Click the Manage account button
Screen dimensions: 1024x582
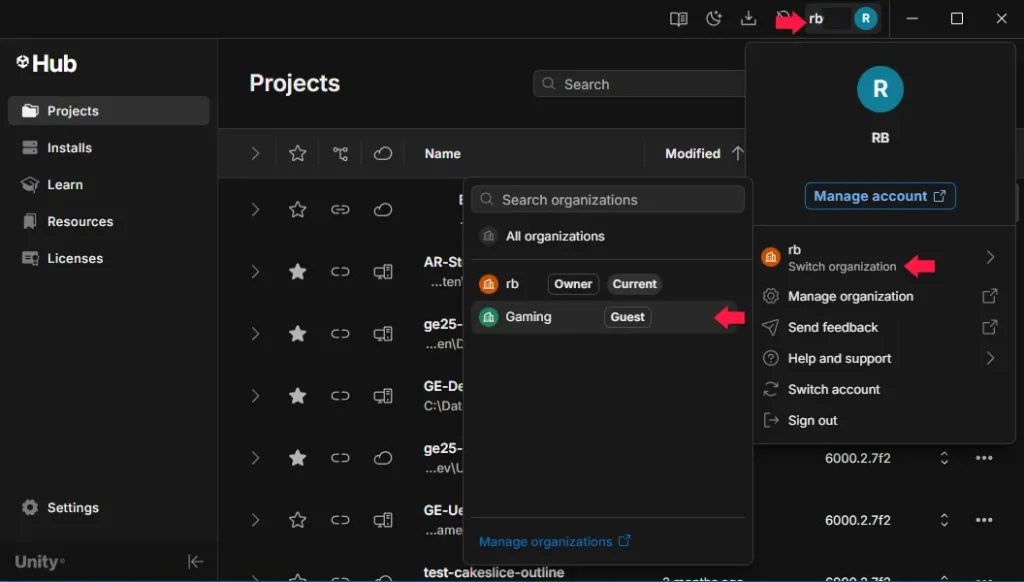880,196
